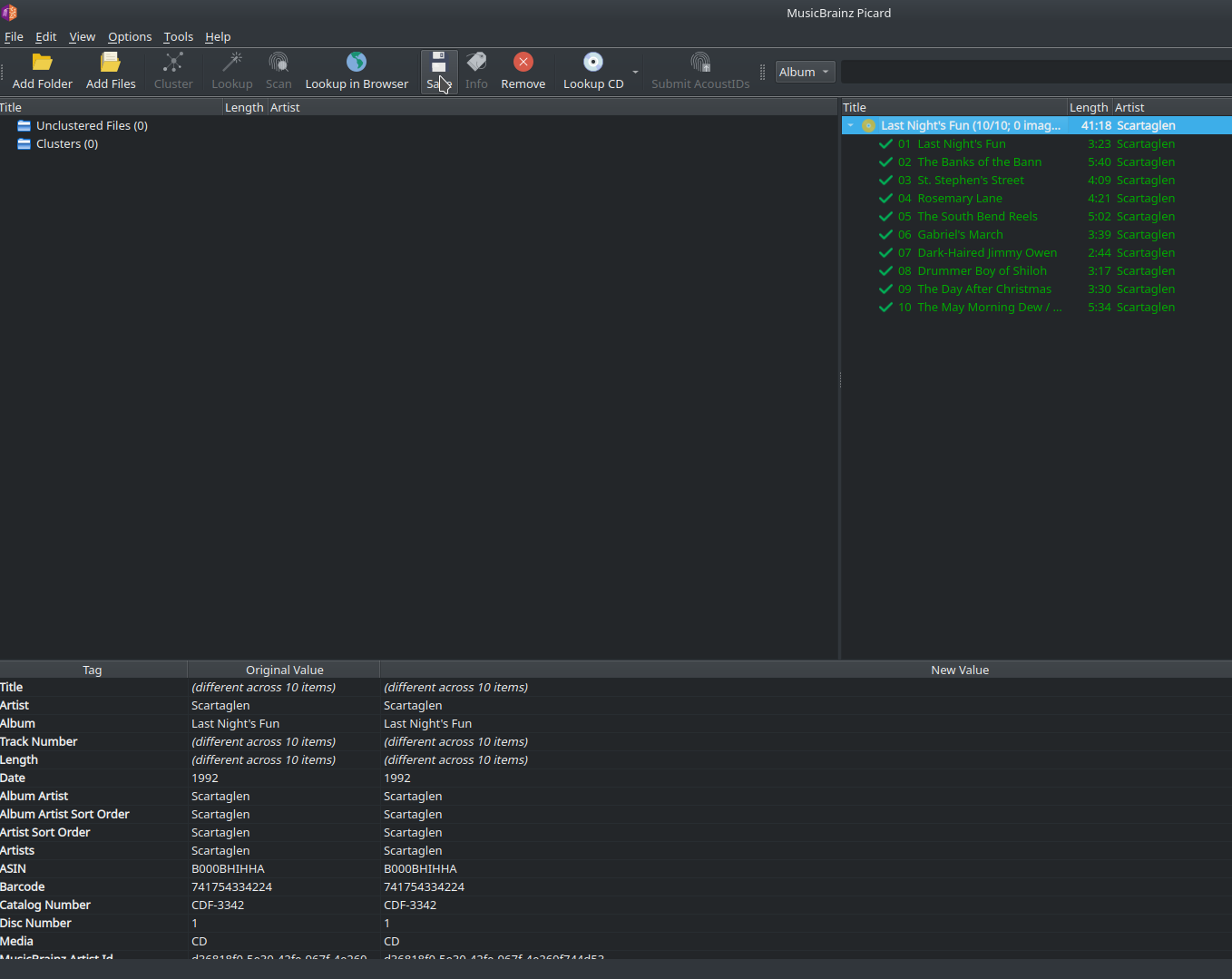Collapse the Last Night's Fun album tree
This screenshot has height=979, width=1232.
coord(851,126)
